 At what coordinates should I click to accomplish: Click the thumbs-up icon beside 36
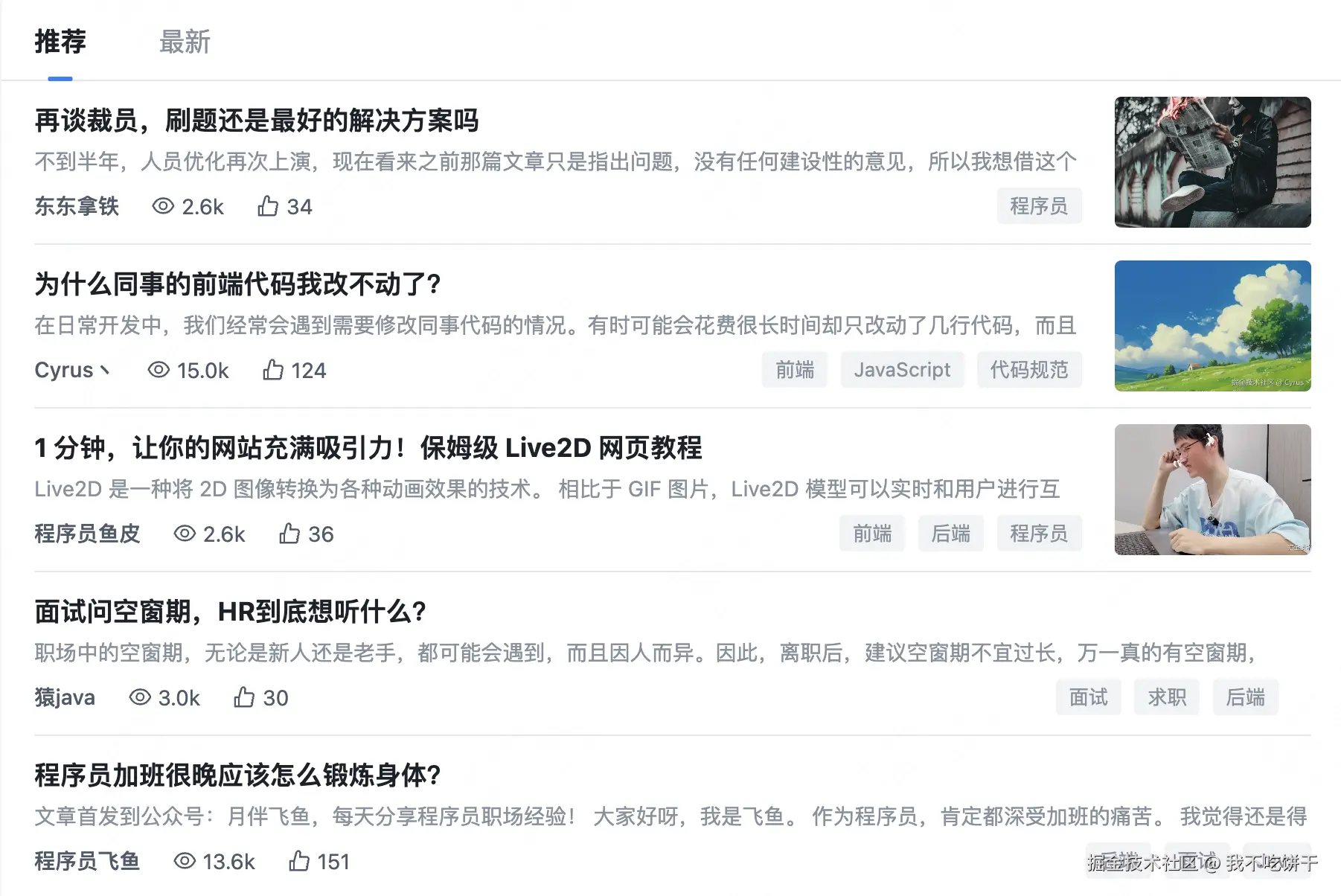[289, 534]
